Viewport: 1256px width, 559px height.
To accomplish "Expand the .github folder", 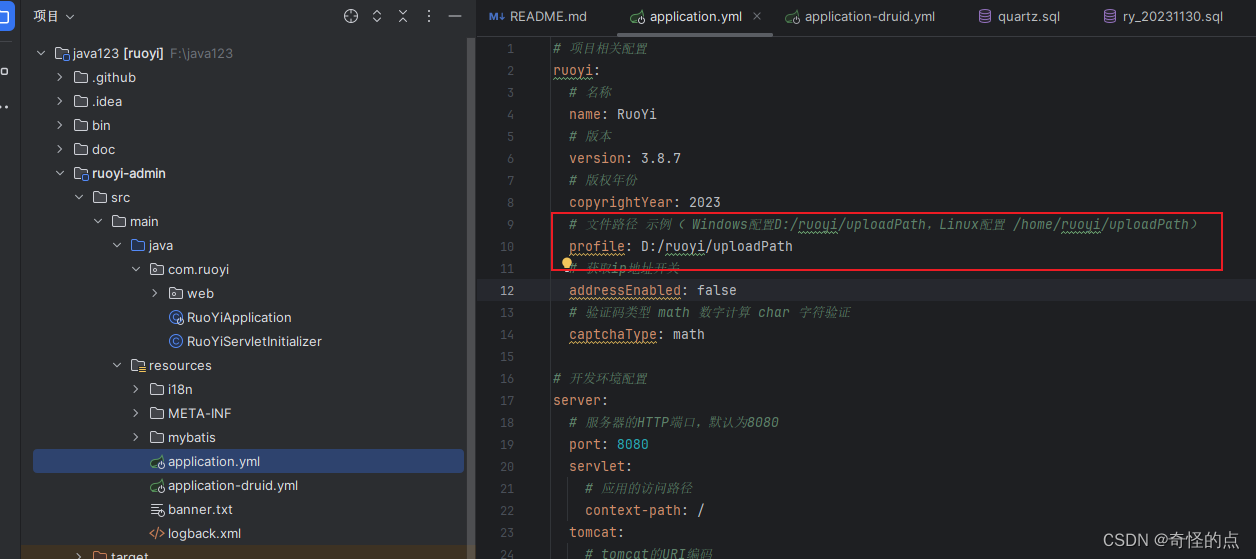I will point(60,77).
